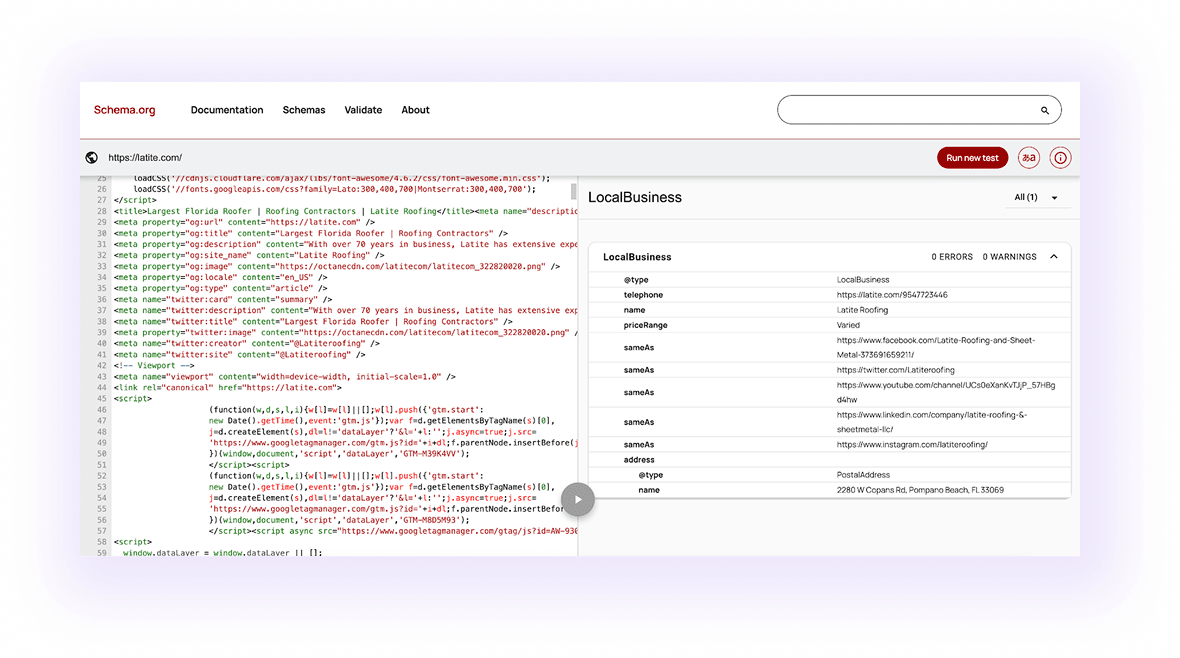Click the GTM-M39K4VV line 50
Screen dimensions: 1180x658
pos(339,454)
